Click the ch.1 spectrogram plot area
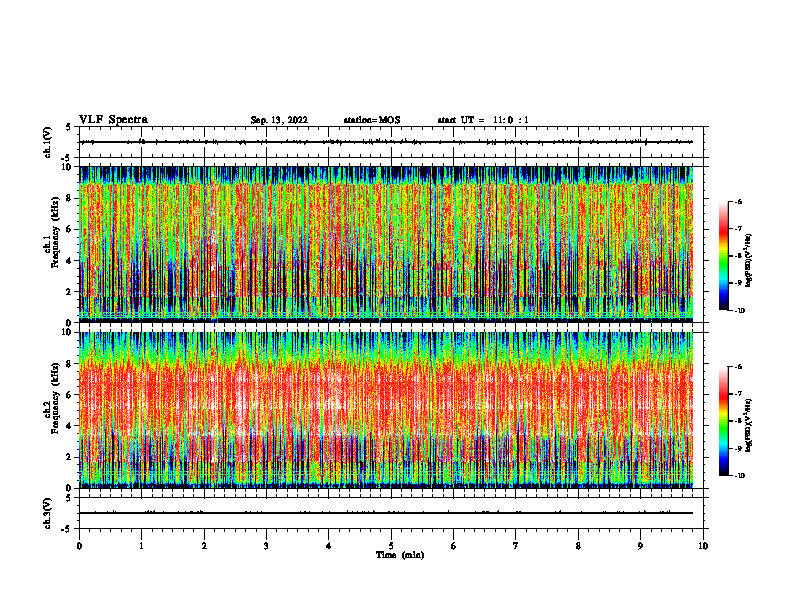The image size is (792, 612). tap(386, 244)
